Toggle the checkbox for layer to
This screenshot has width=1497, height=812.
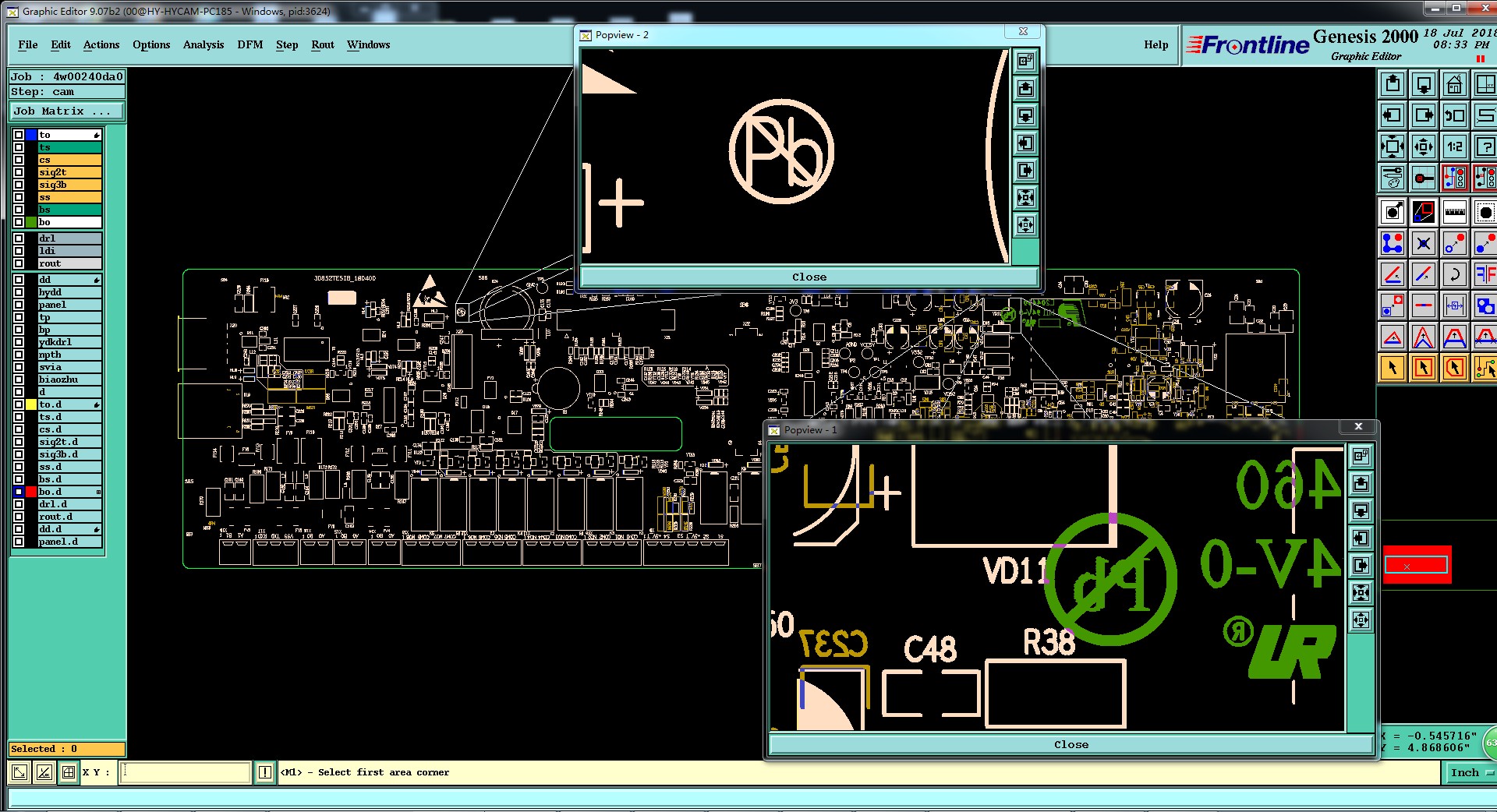tap(19, 135)
